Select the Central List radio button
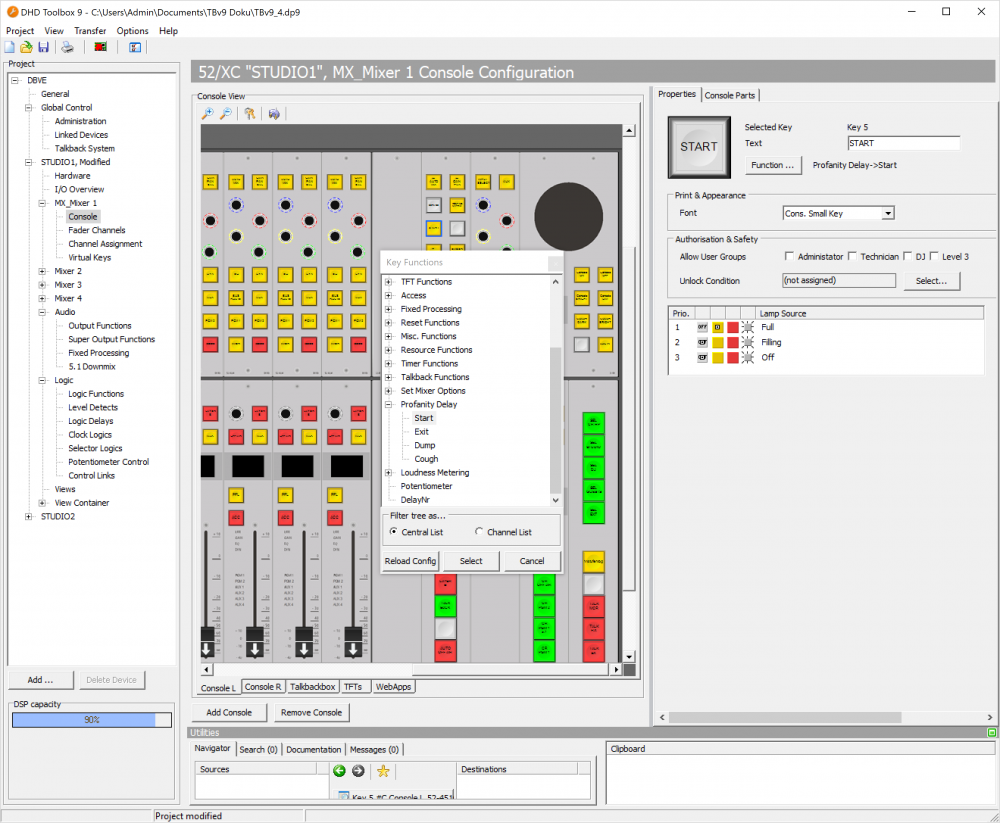Viewport: 1000px width, 823px height. point(395,530)
